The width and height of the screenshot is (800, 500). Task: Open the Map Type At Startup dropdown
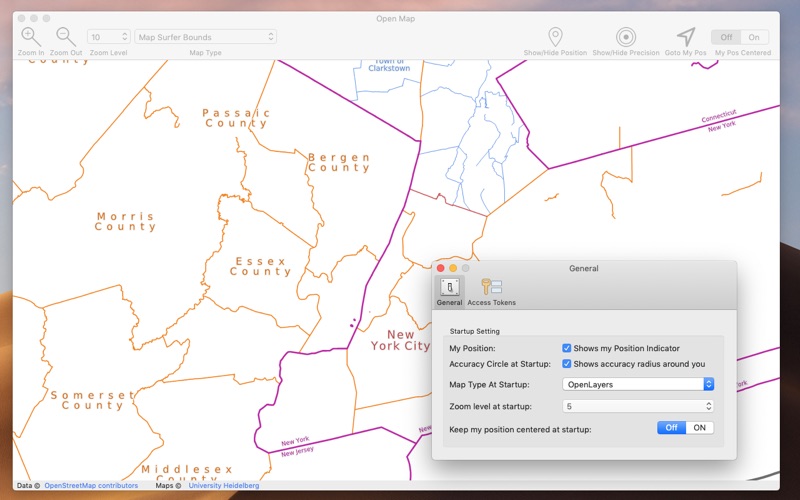click(x=638, y=384)
